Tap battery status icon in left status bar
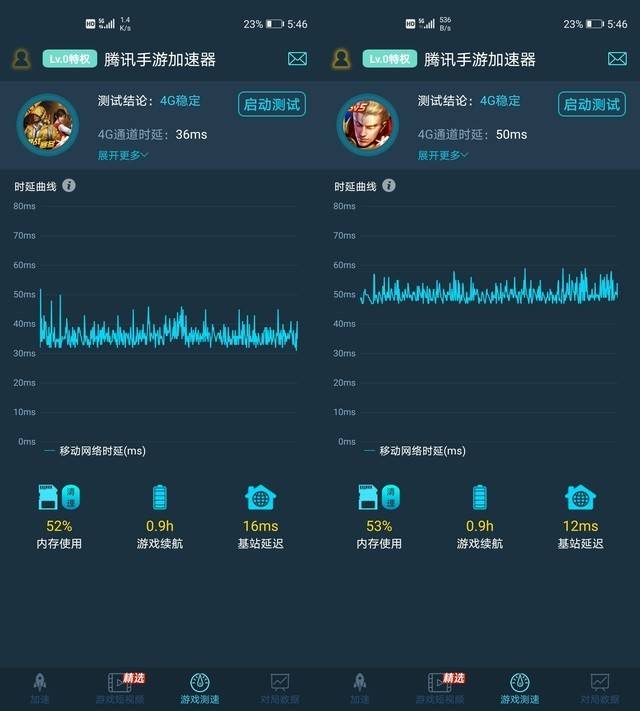 (274, 24)
